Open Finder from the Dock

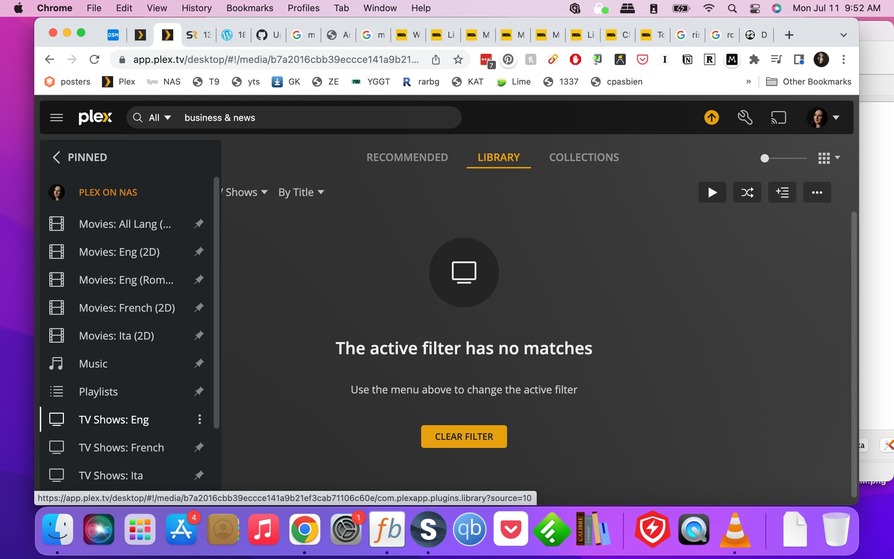58,529
